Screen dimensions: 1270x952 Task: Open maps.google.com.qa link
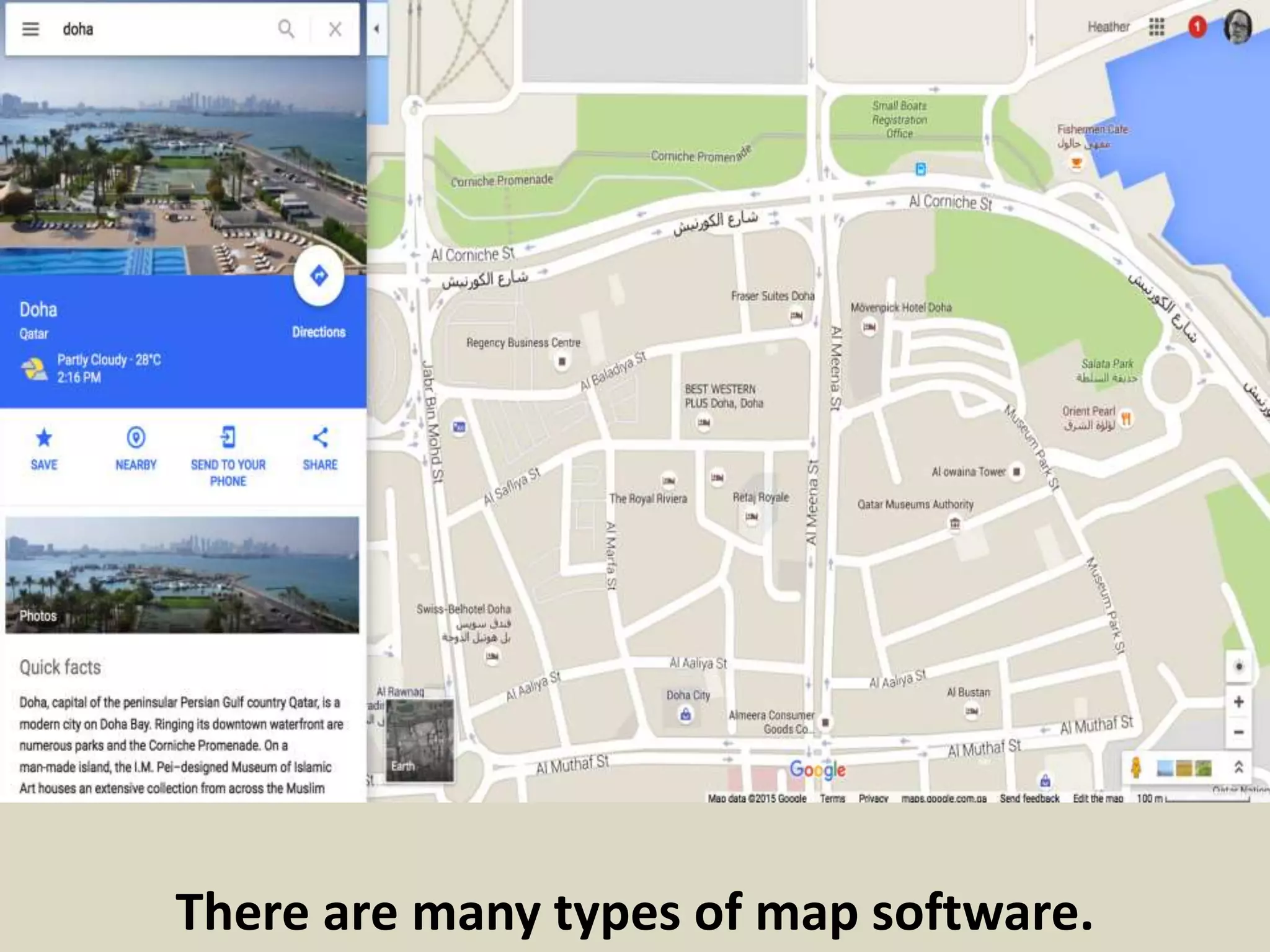944,798
